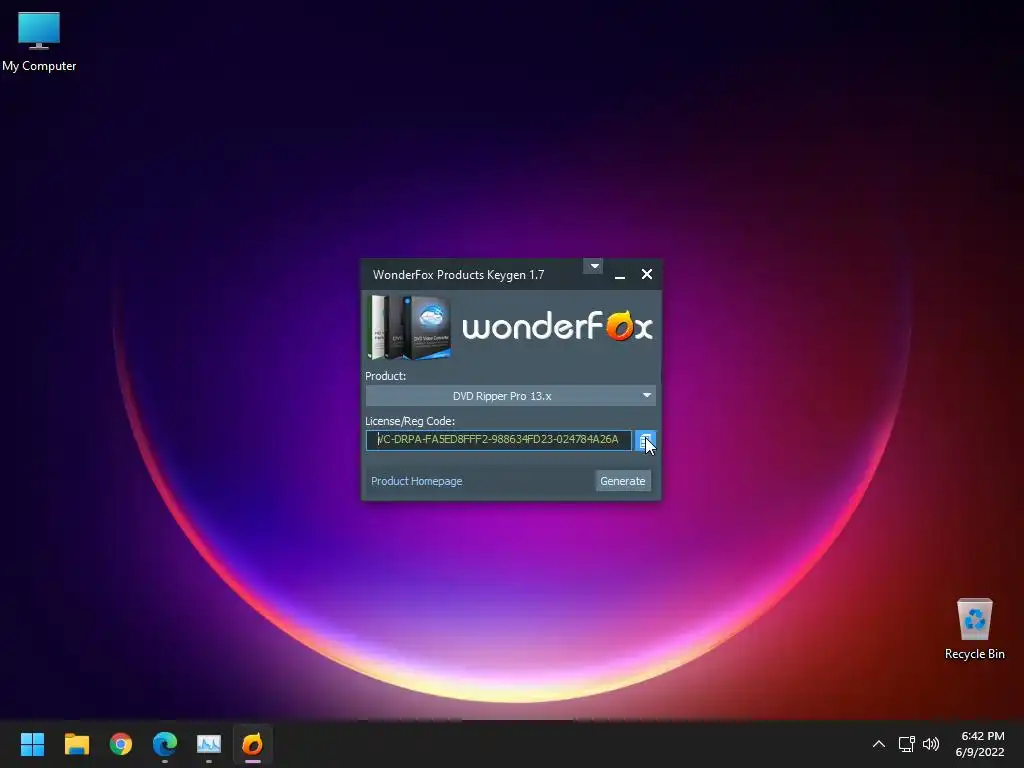The width and height of the screenshot is (1024, 768).
Task: Launch File Explorer from the taskbar
Action: click(76, 744)
